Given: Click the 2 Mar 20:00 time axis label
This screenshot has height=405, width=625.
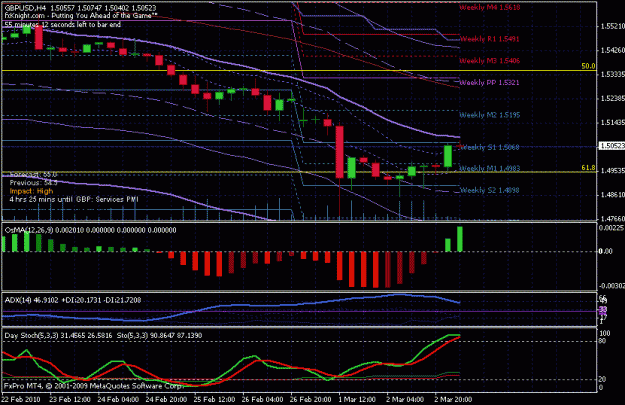Looking at the screenshot, I should pyautogui.click(x=453, y=399).
